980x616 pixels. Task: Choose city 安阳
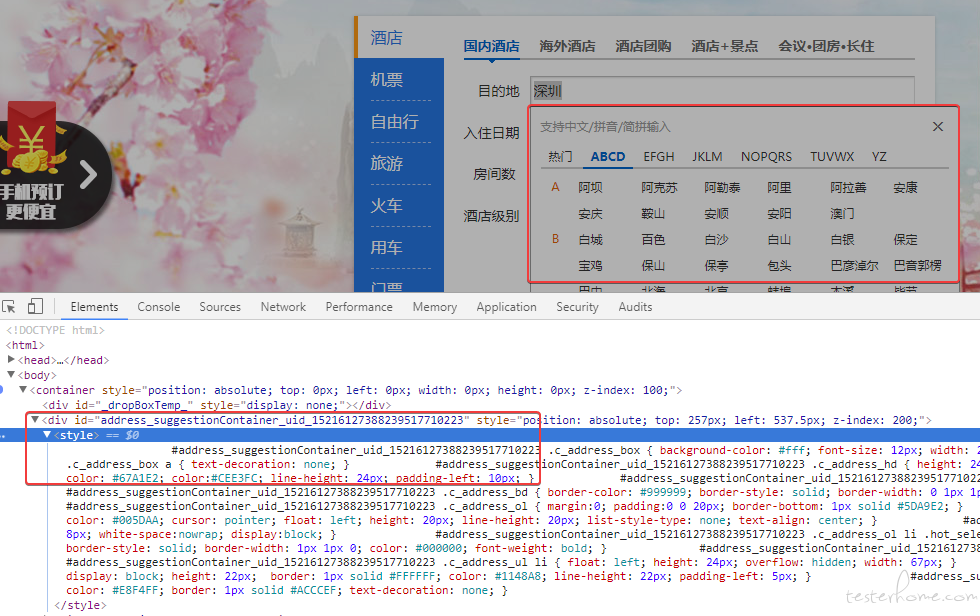coord(779,214)
